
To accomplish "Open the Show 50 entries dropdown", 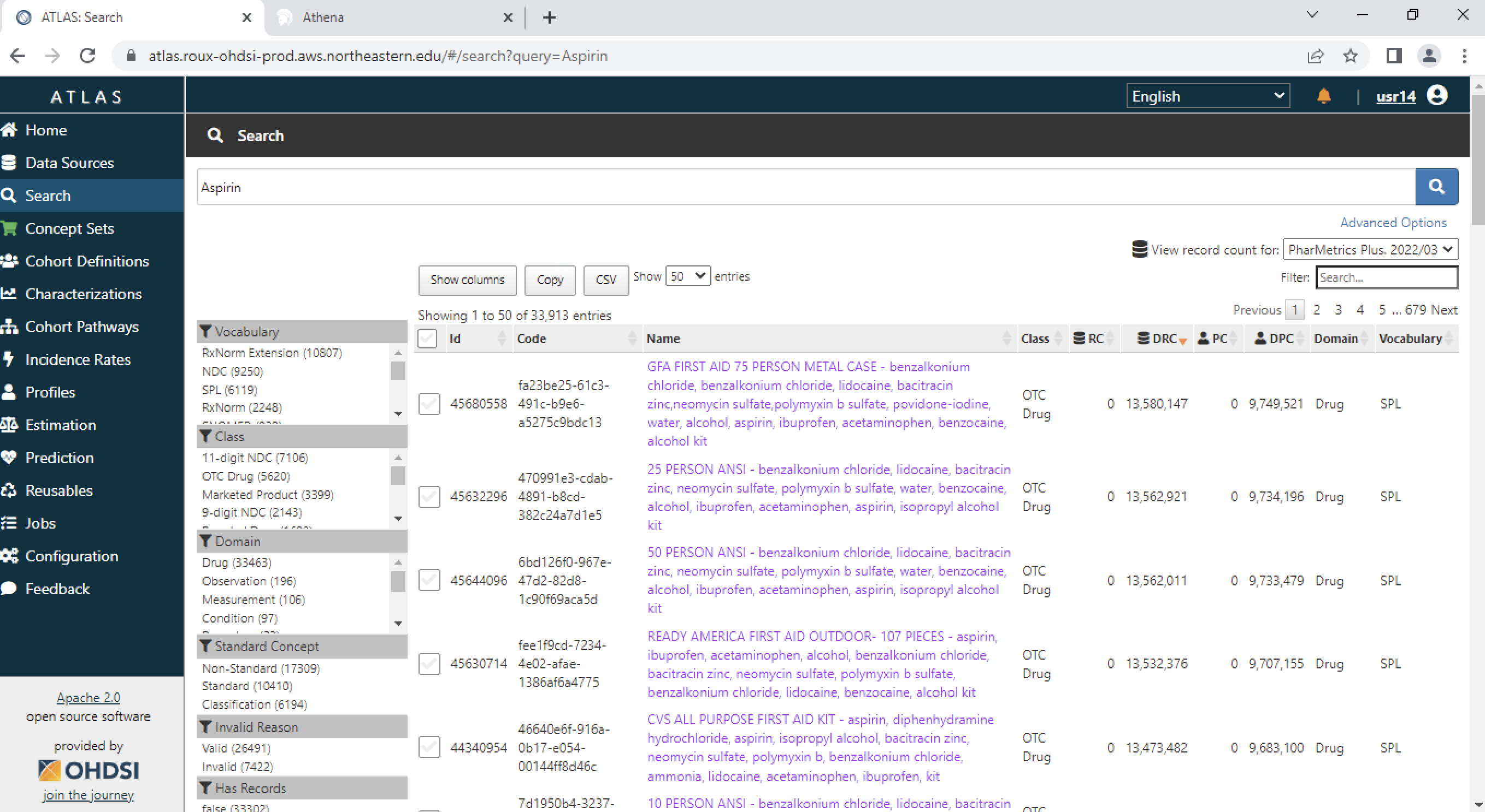I will pyautogui.click(x=687, y=276).
